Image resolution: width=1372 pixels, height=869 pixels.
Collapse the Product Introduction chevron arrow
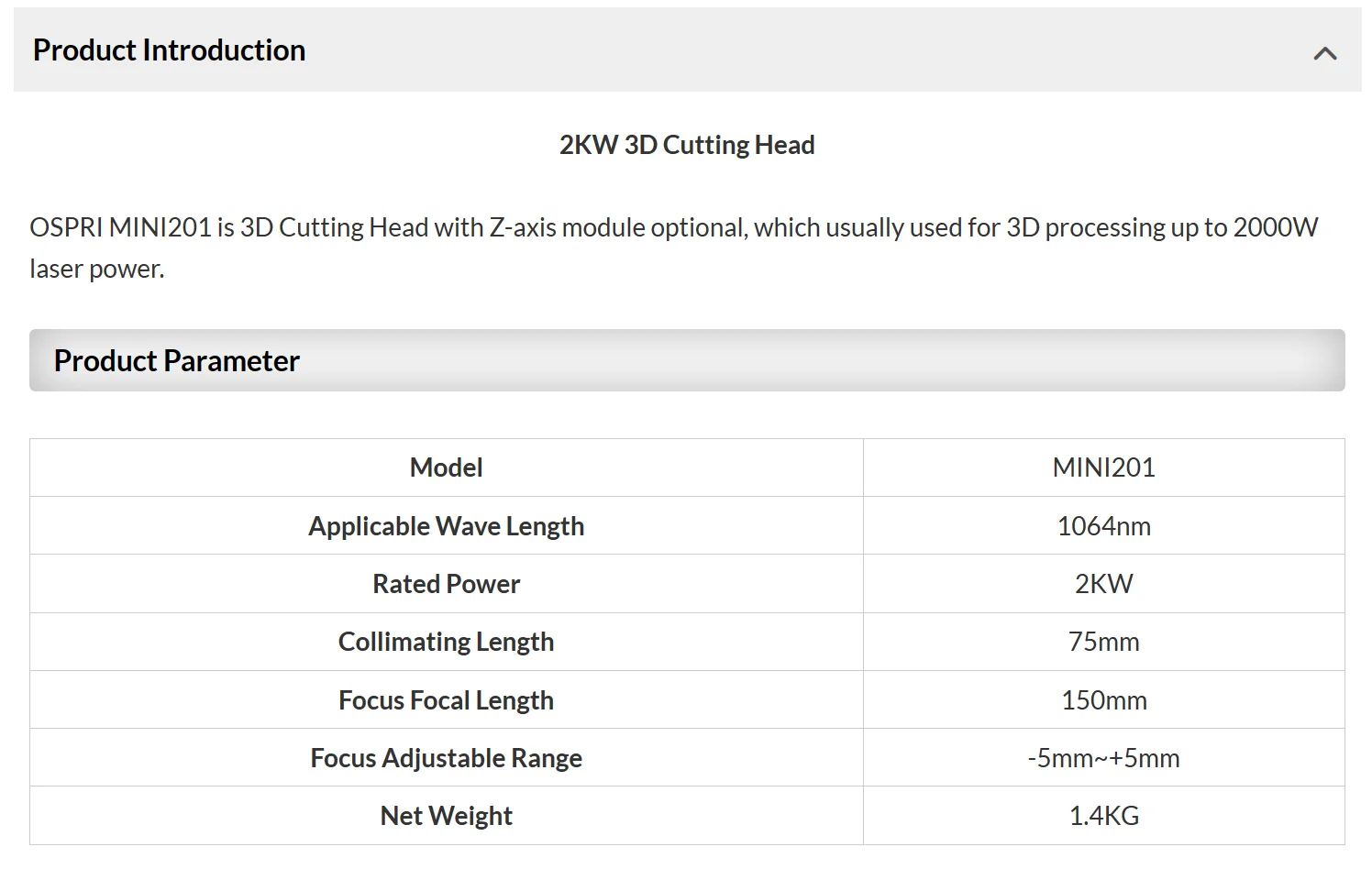1324,53
